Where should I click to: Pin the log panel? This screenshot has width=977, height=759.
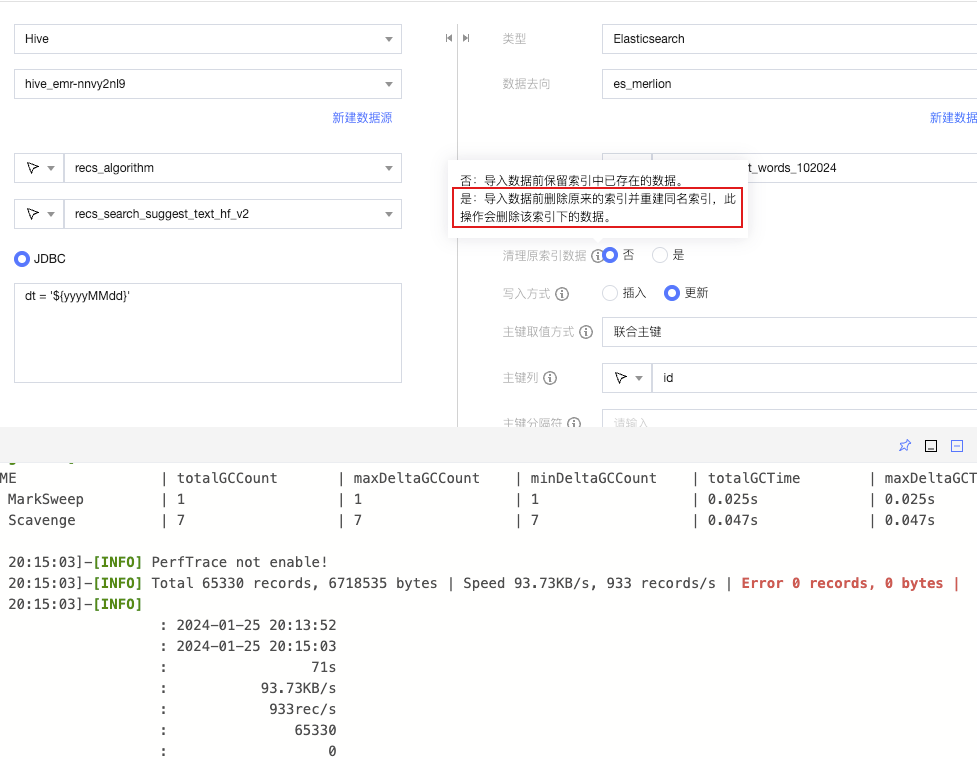(x=905, y=445)
